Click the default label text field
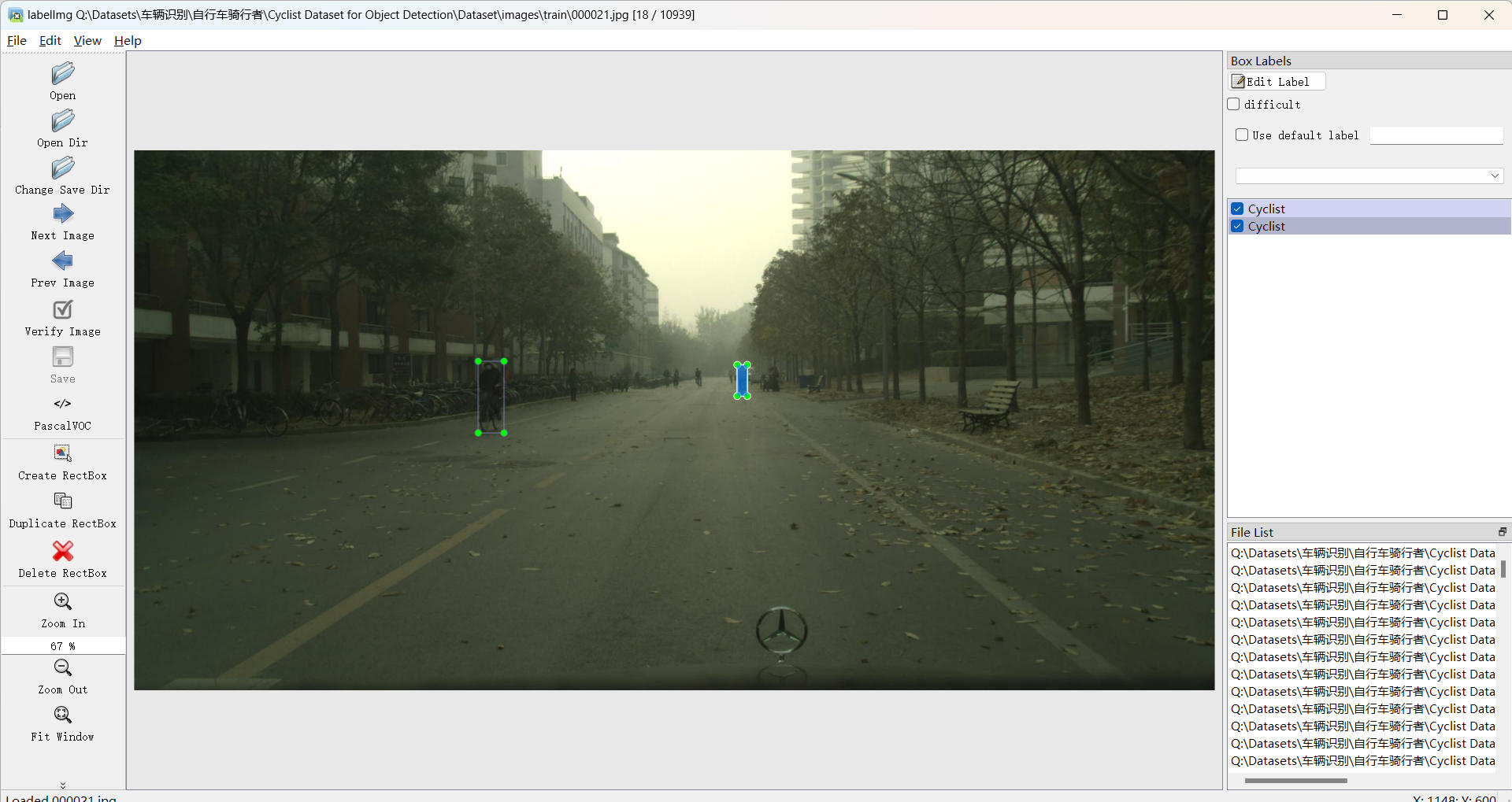 click(x=1436, y=135)
